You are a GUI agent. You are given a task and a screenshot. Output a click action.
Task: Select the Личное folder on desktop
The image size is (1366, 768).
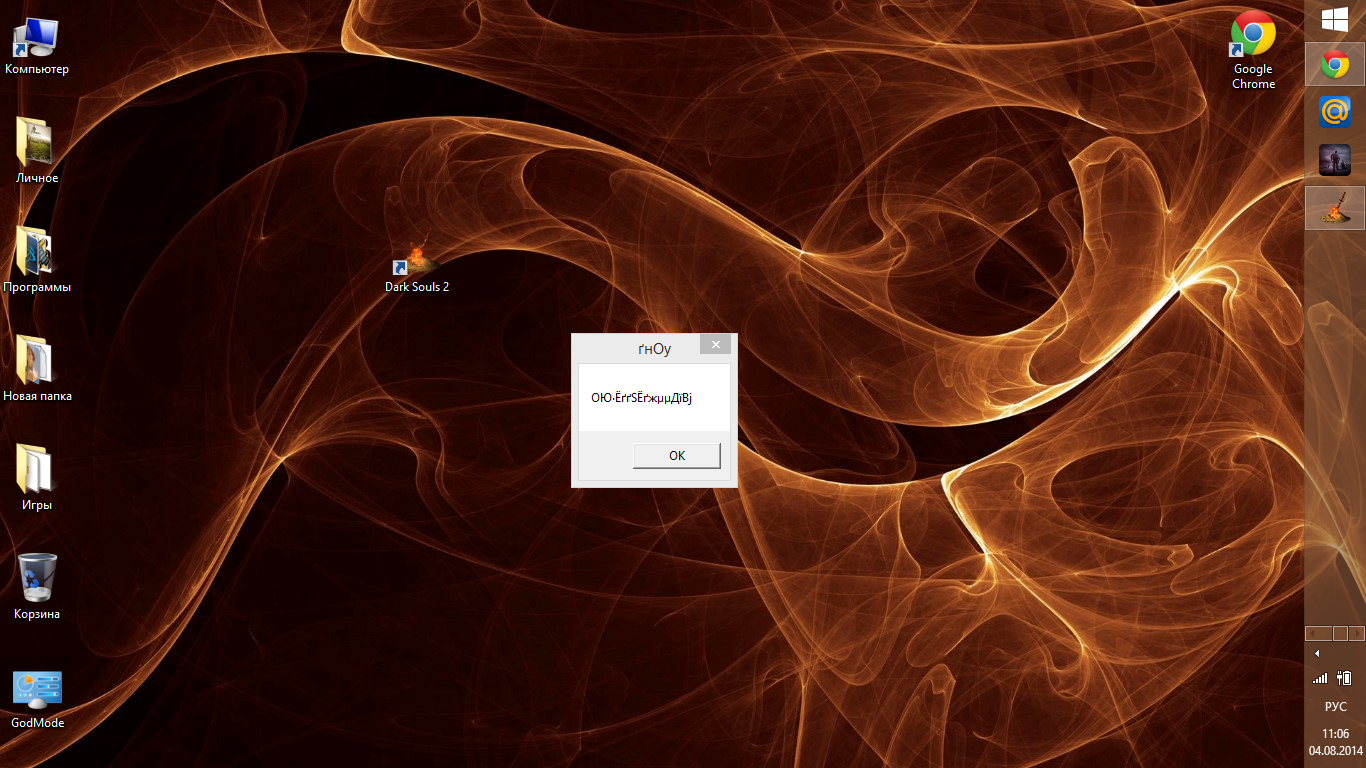tap(37, 151)
